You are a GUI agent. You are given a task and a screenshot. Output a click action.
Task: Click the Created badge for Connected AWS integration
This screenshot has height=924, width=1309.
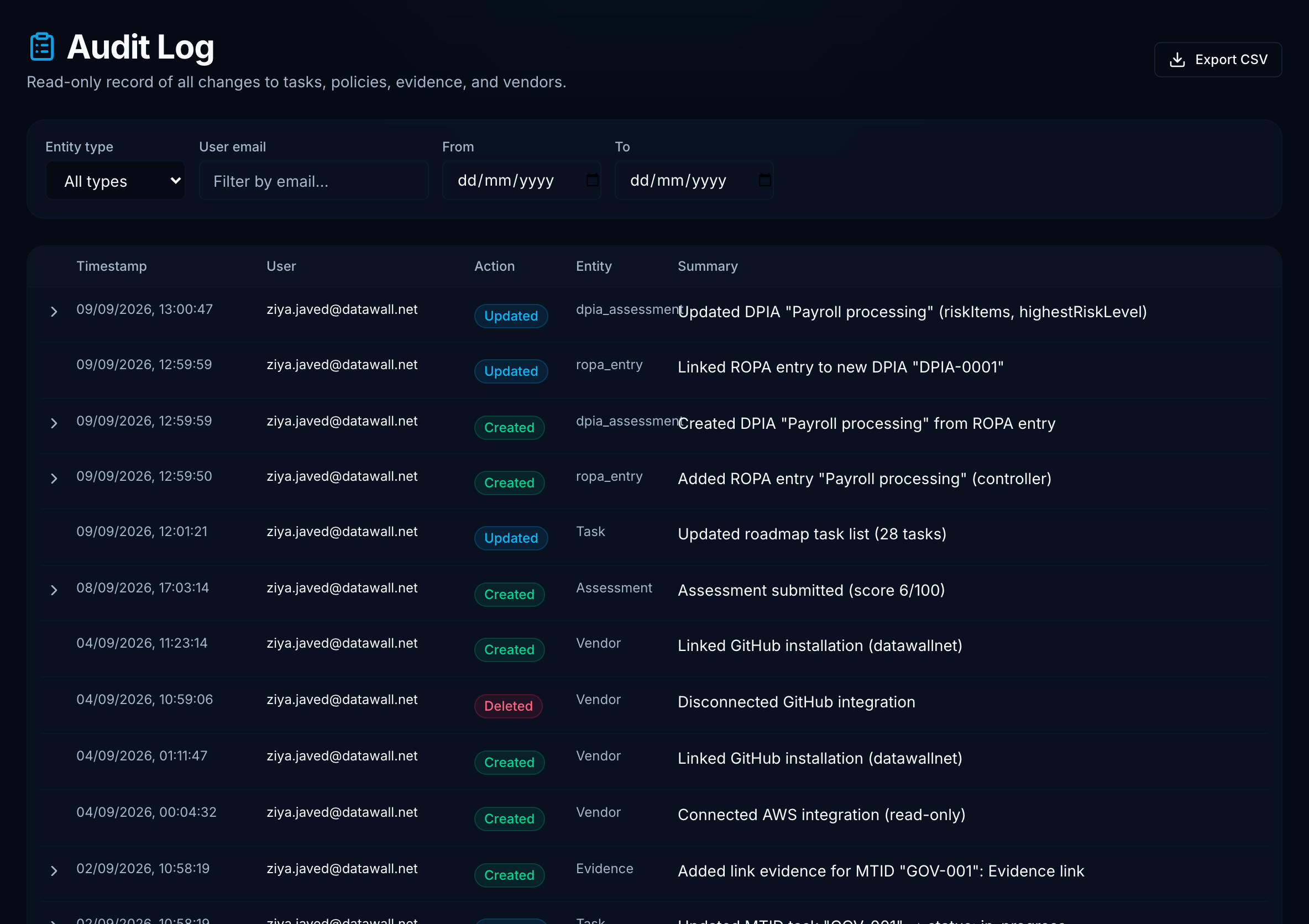[509, 819]
